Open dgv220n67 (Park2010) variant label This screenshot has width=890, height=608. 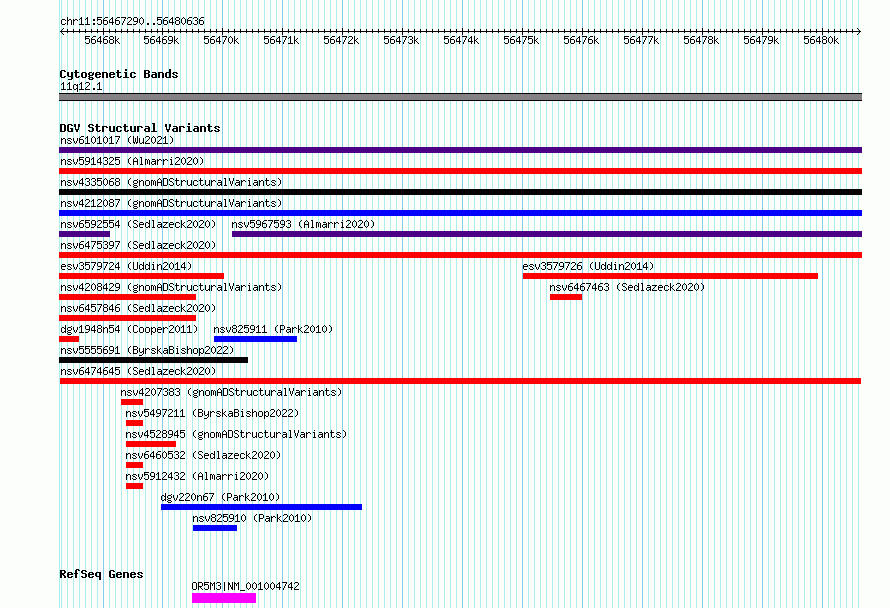220,497
